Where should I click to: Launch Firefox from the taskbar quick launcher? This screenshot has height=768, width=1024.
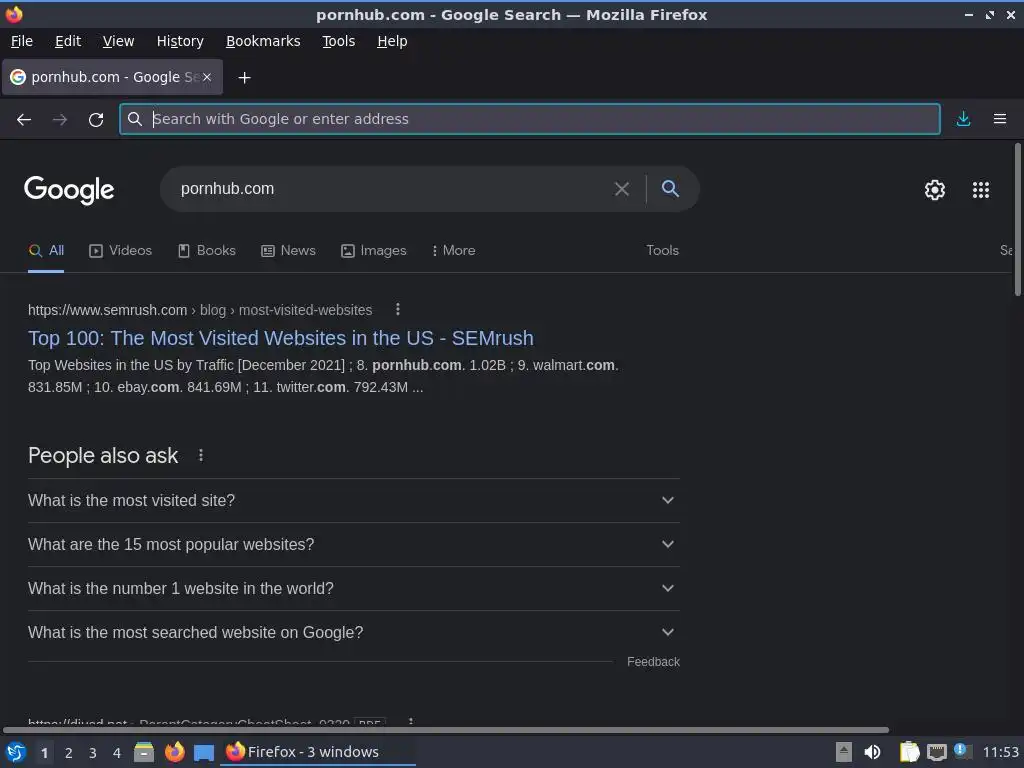tap(174, 752)
